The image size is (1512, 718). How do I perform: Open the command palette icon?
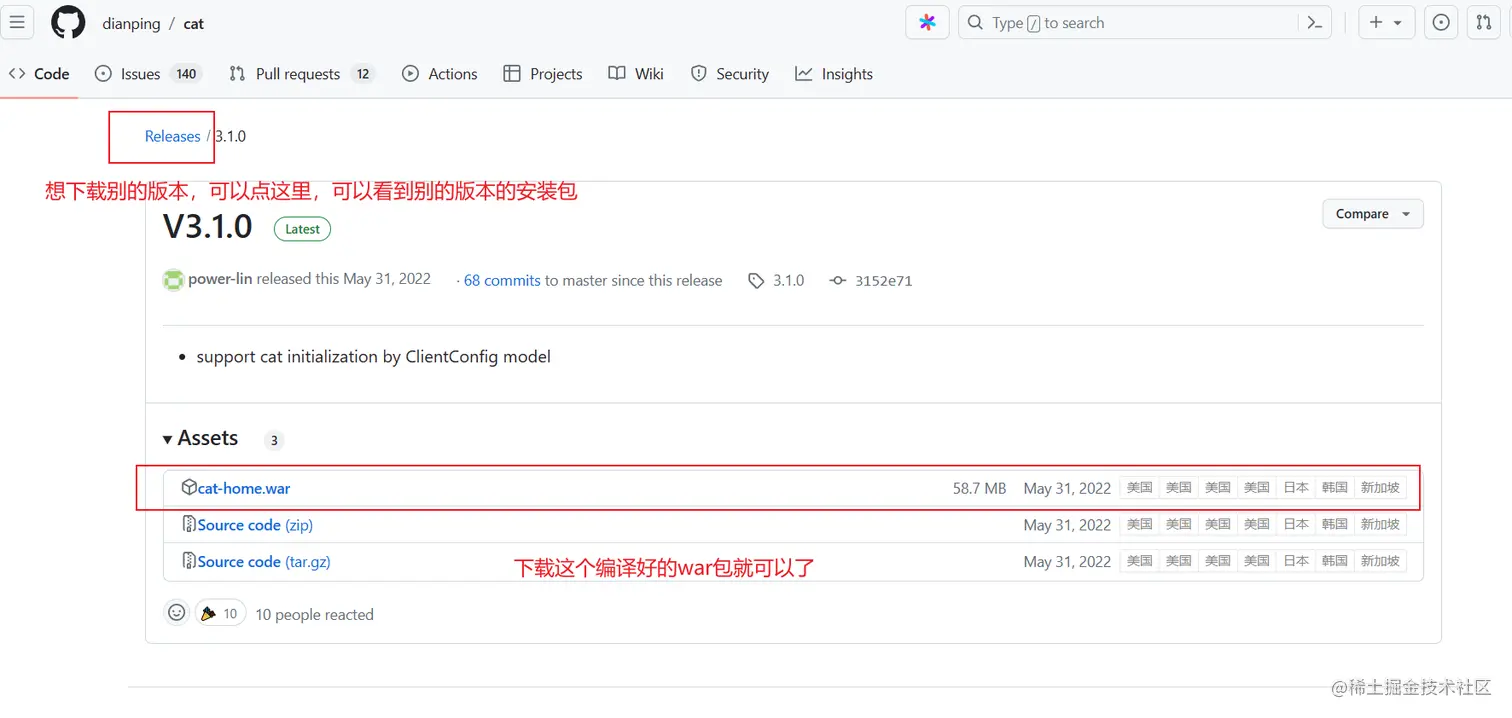click(x=1315, y=22)
